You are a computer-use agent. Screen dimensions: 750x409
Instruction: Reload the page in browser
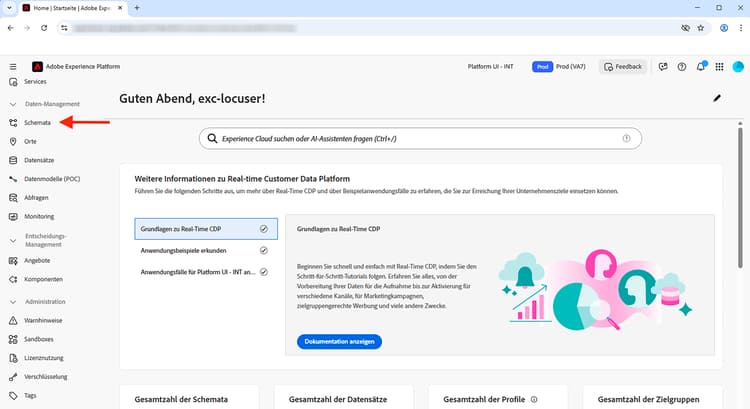click(44, 28)
